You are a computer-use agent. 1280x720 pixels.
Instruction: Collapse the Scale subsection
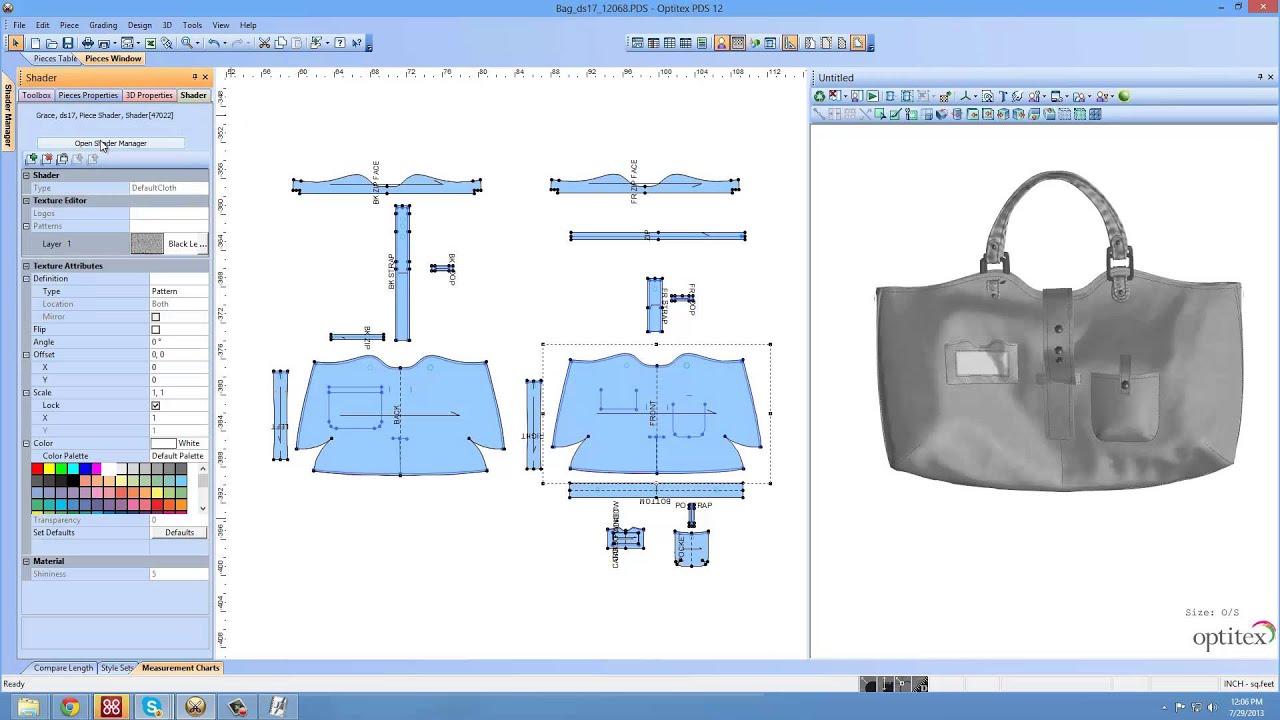[x=27, y=393]
